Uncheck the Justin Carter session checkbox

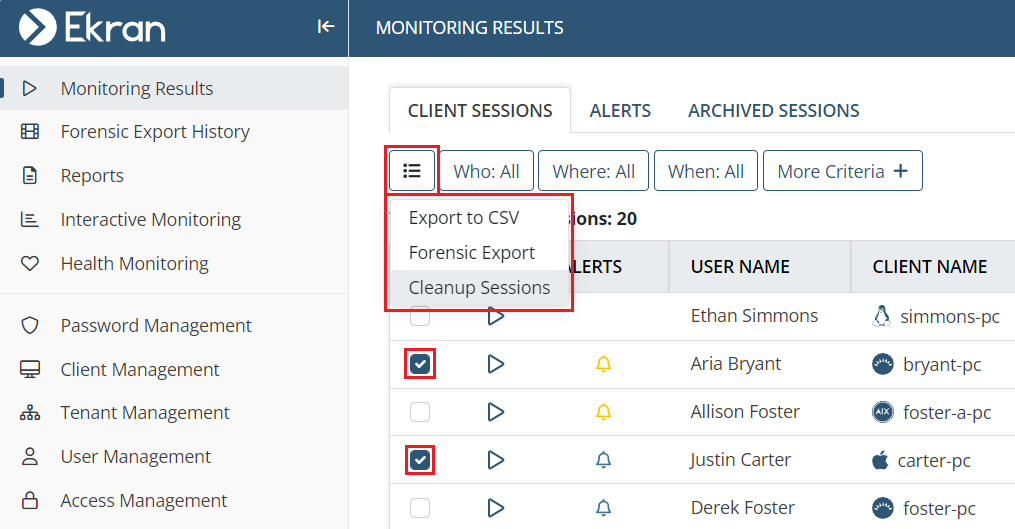tap(420, 460)
